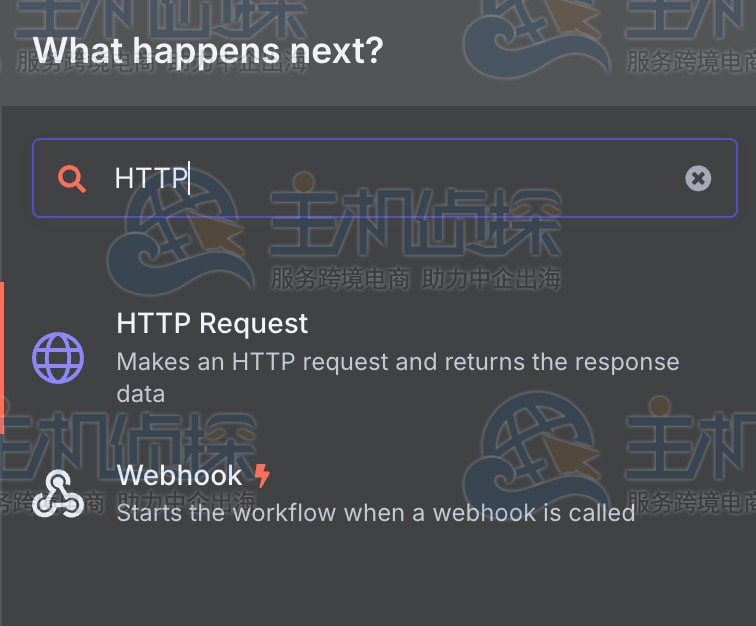This screenshot has width=756, height=626.
Task: Click the word "next?" in the panel heading
Action: (x=341, y=49)
